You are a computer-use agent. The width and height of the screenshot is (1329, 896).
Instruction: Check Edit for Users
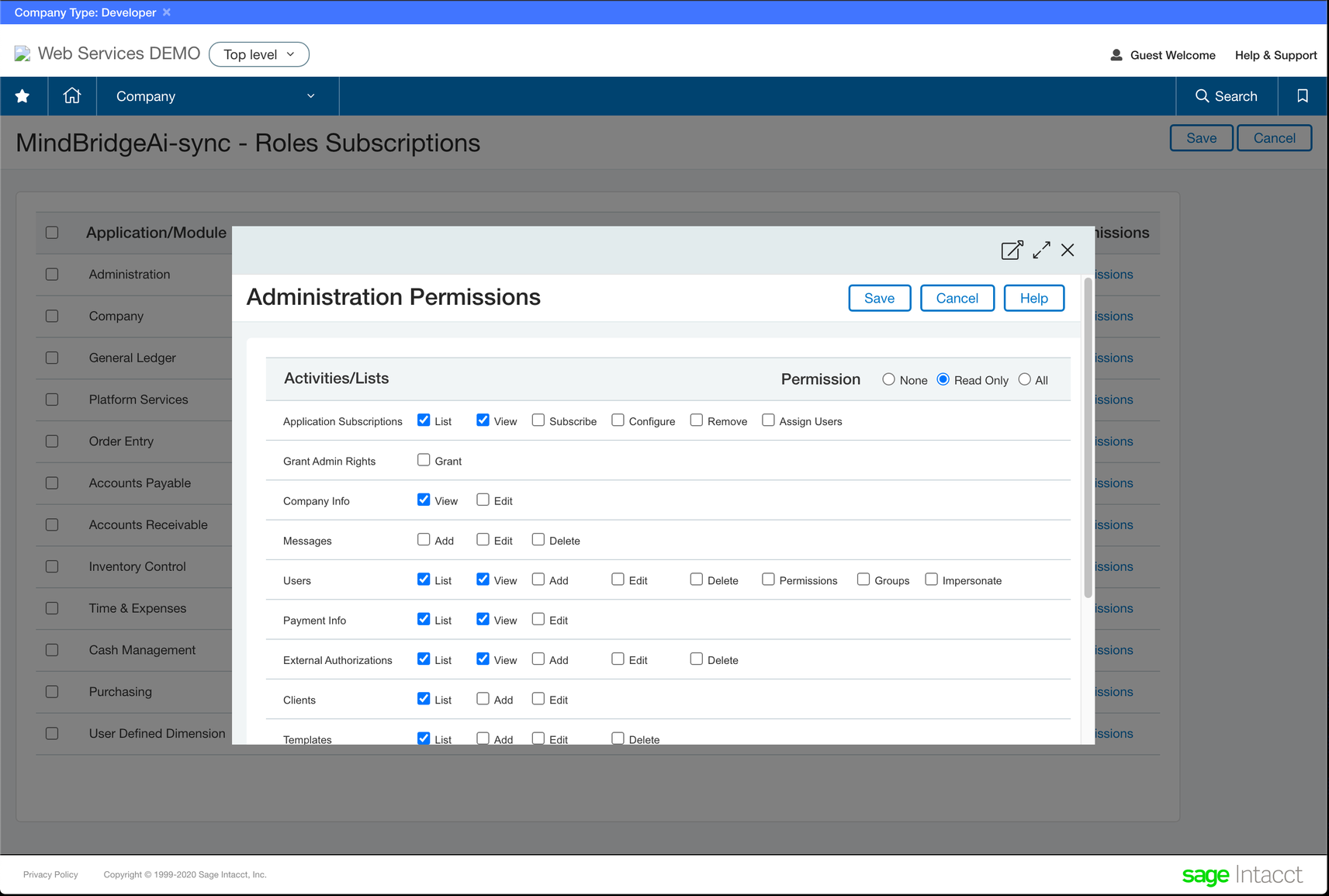[618, 579]
